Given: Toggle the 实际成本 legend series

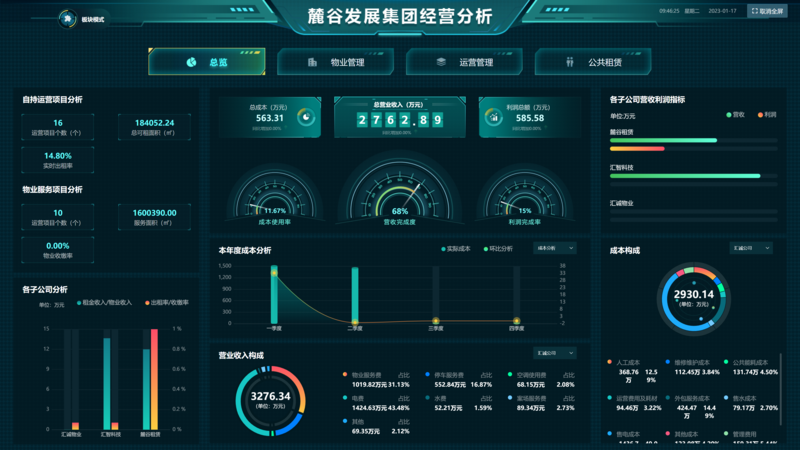Looking at the screenshot, I should point(456,249).
